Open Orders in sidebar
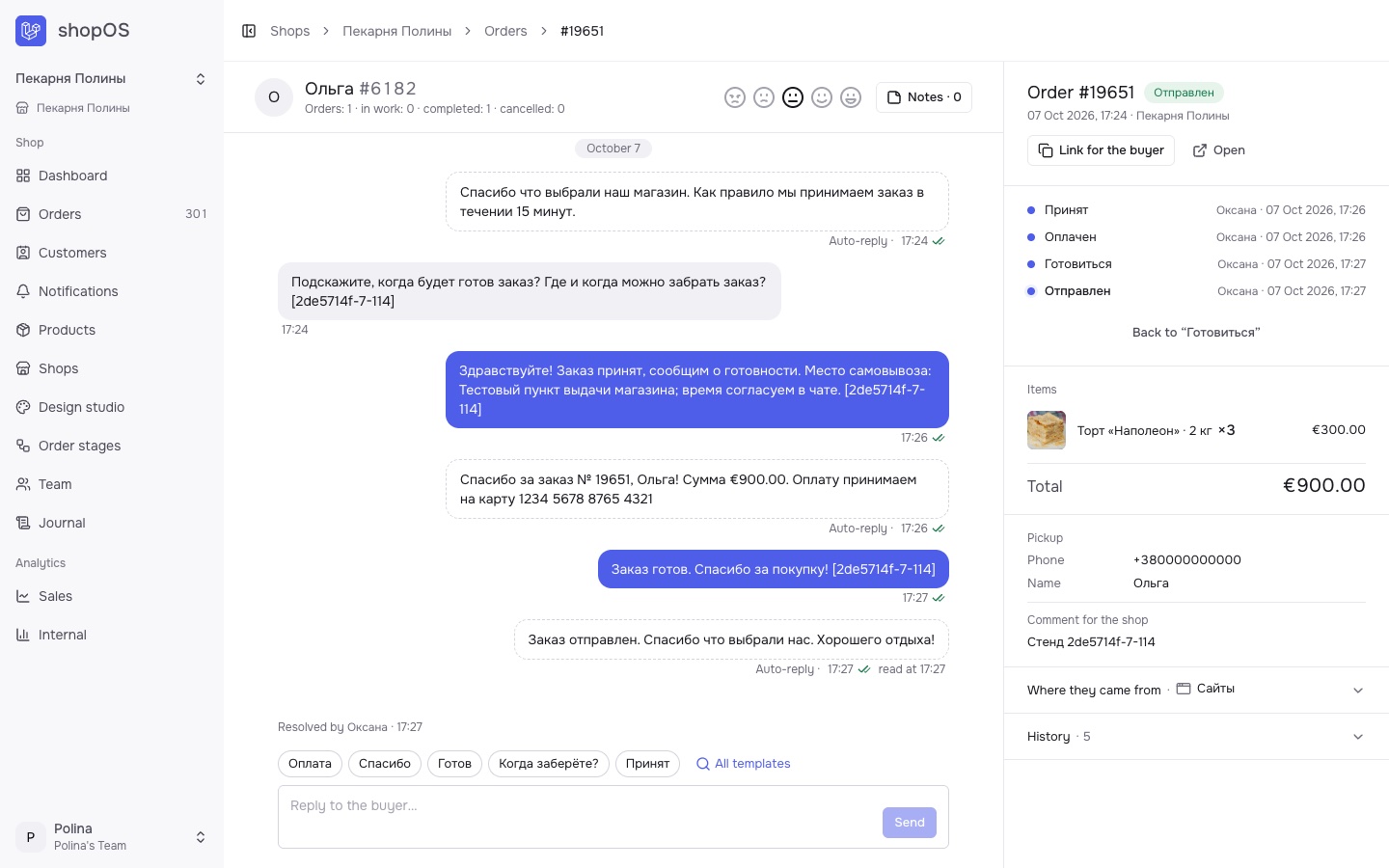This screenshot has height=868, width=1389. click(111, 214)
